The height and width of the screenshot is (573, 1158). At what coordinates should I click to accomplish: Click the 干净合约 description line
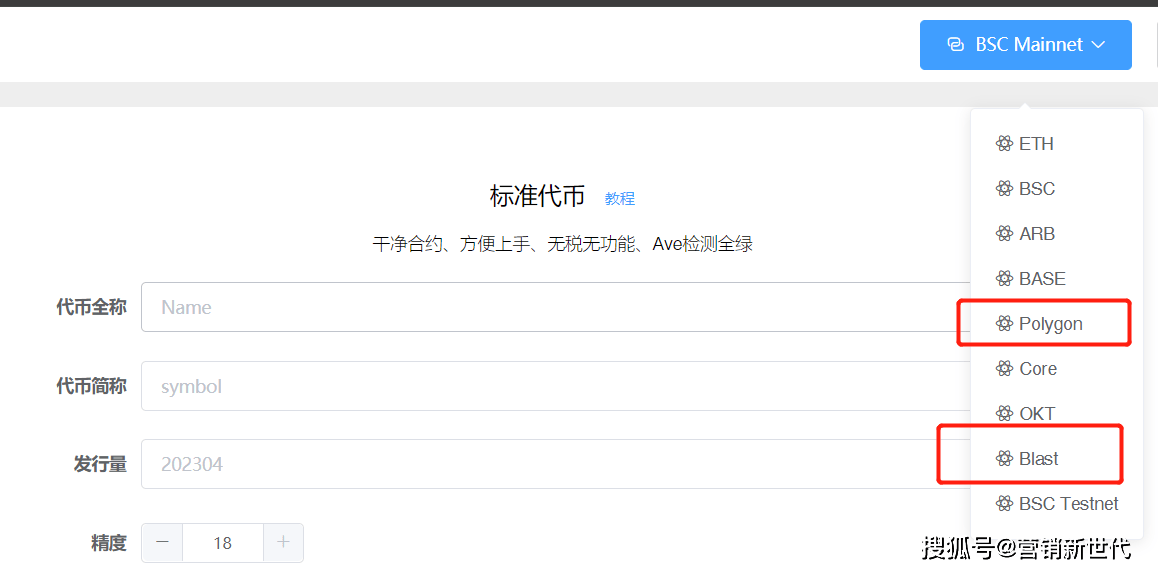click(x=562, y=244)
